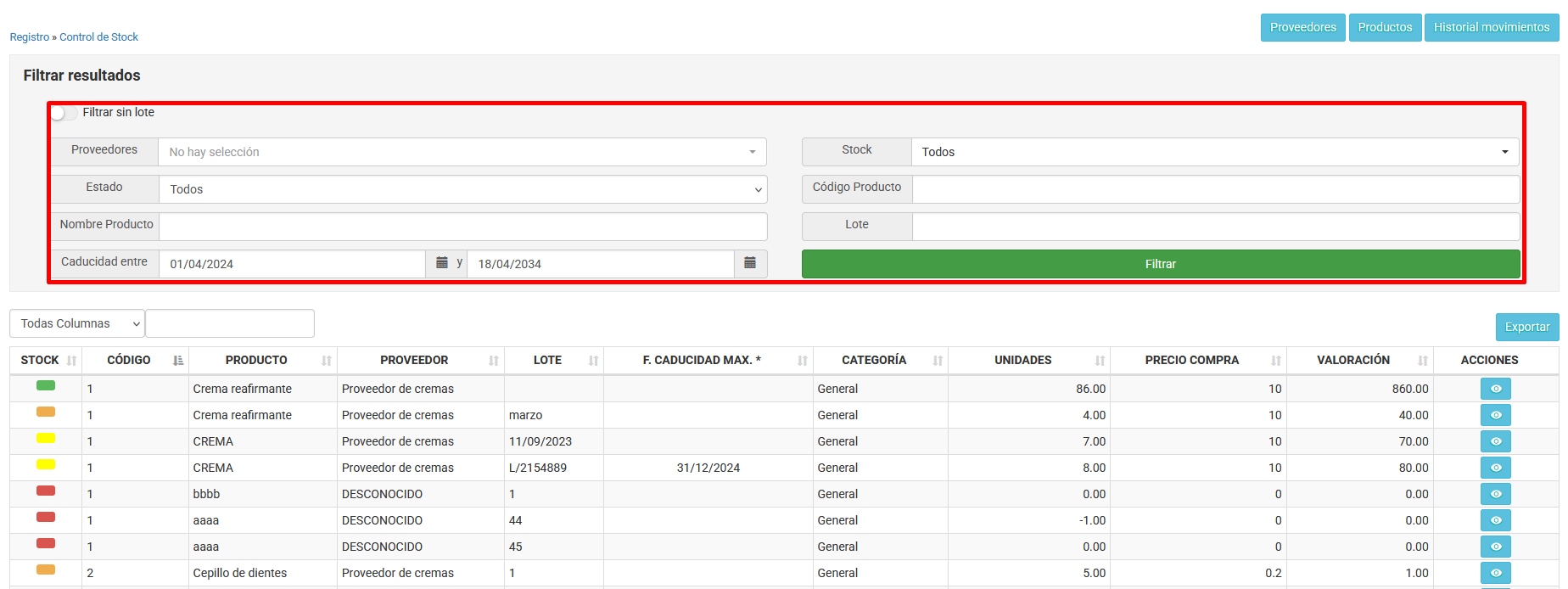Sort table by STOCK column arrows
The image size is (1568, 589).
point(71,361)
